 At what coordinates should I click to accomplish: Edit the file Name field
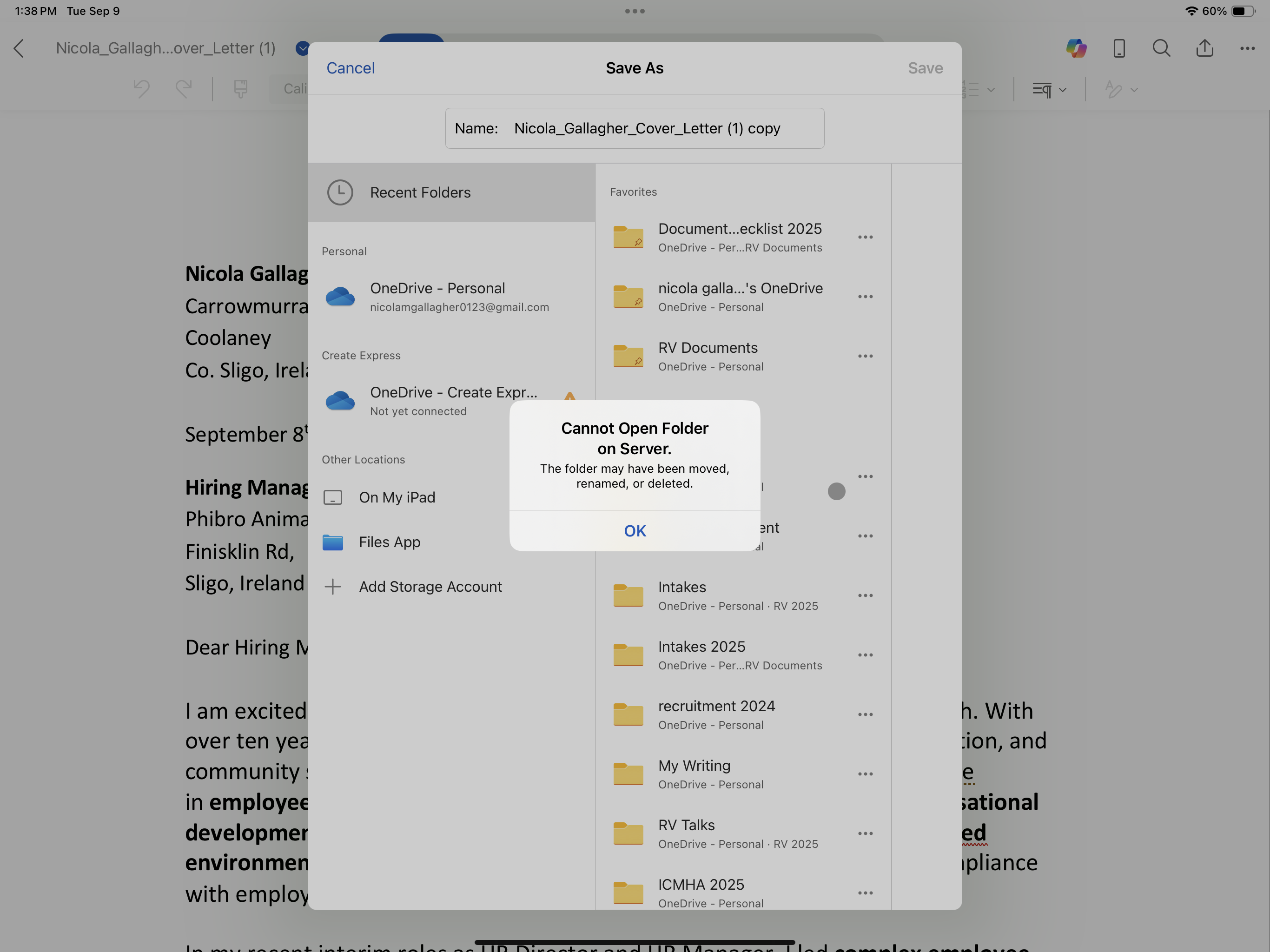635,128
